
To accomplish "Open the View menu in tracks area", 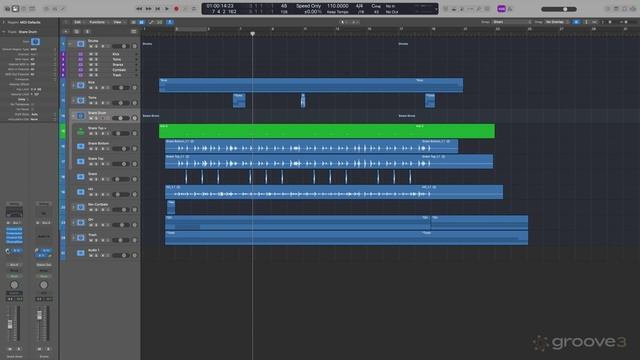I will [118, 22].
